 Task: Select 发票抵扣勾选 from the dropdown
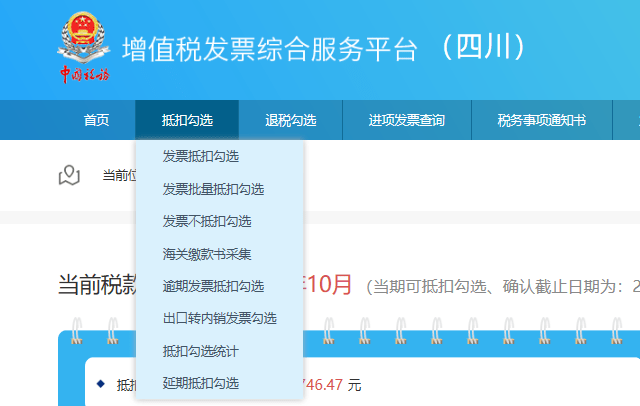(201, 156)
